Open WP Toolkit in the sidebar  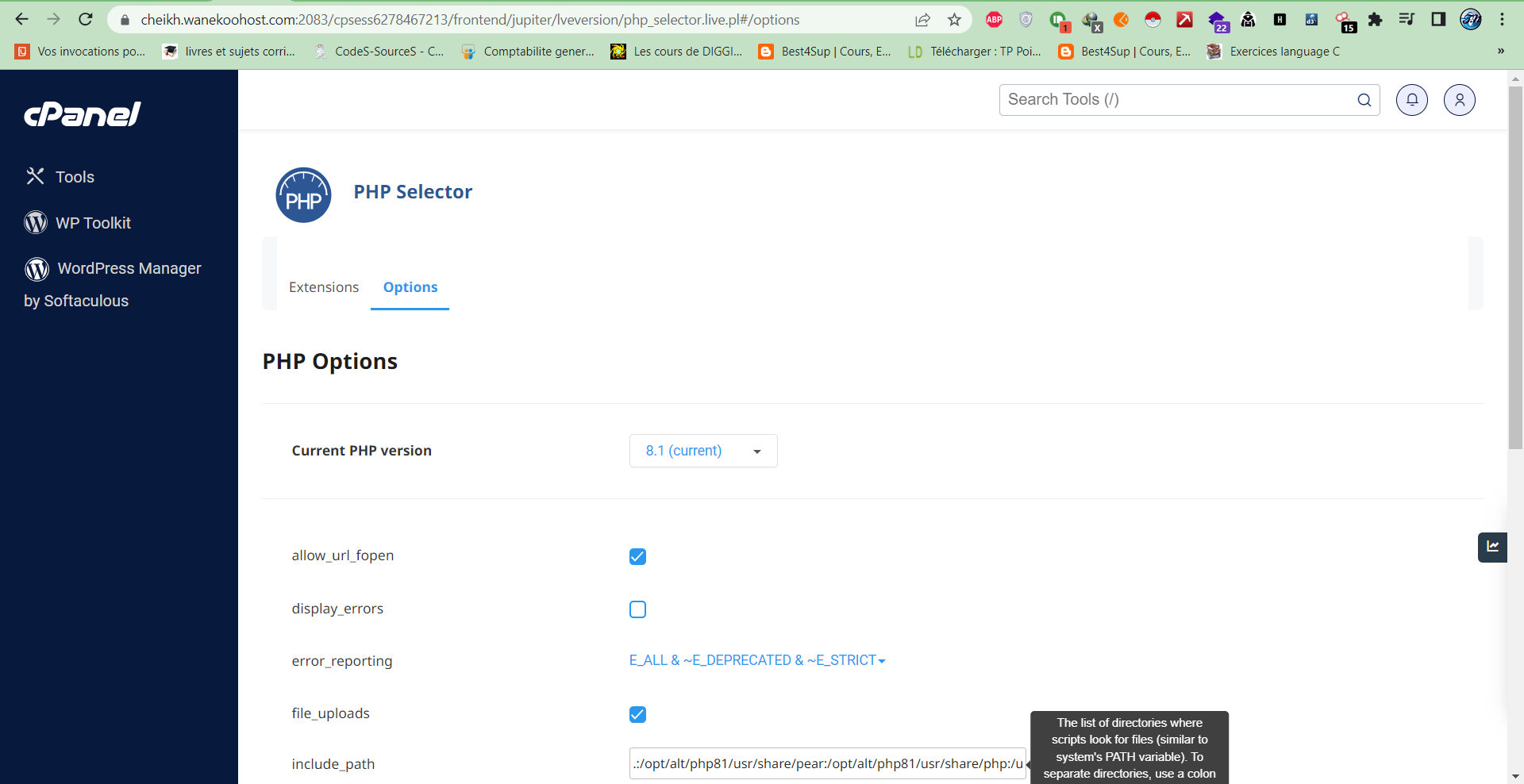point(93,223)
